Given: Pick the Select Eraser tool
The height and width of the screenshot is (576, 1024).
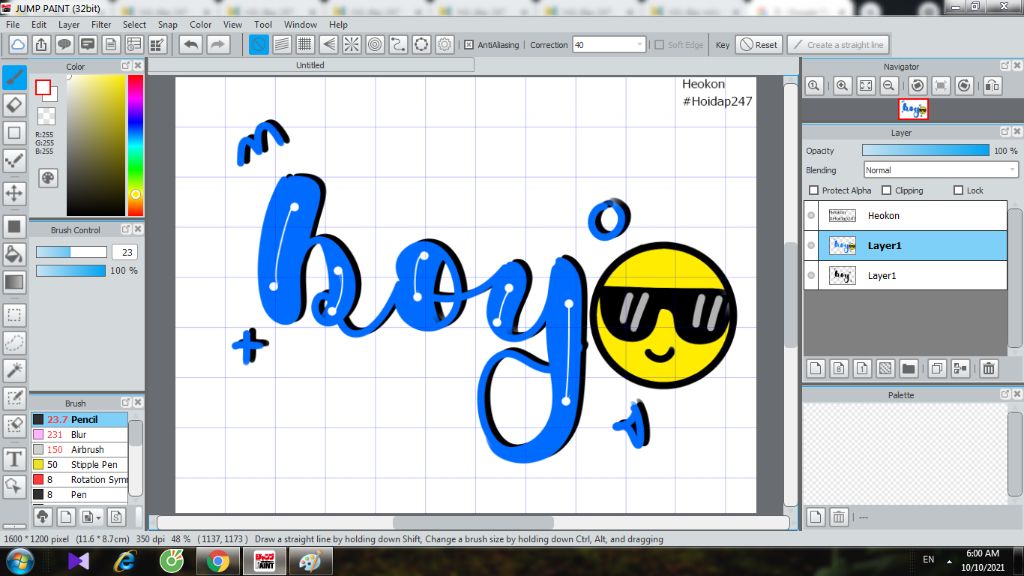Looking at the screenshot, I should click(x=14, y=425).
